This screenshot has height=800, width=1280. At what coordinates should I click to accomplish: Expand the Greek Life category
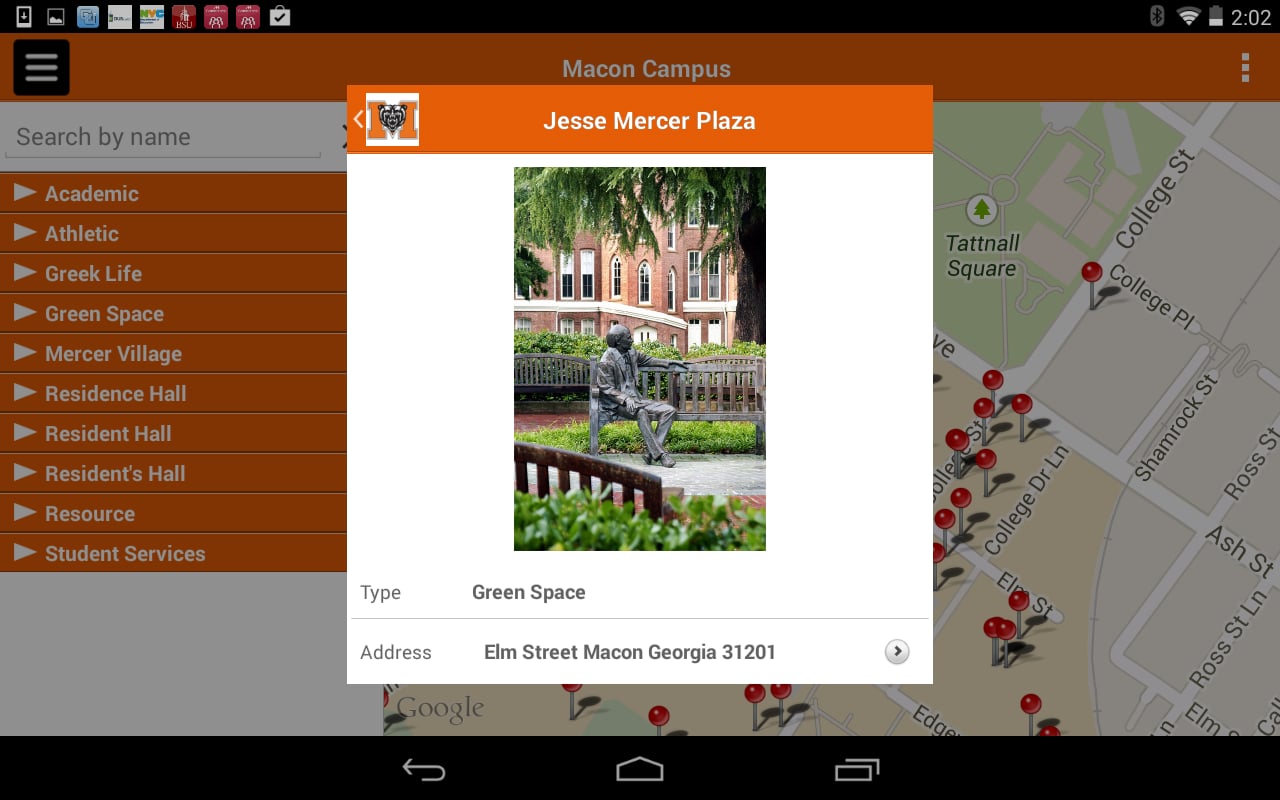coord(173,273)
